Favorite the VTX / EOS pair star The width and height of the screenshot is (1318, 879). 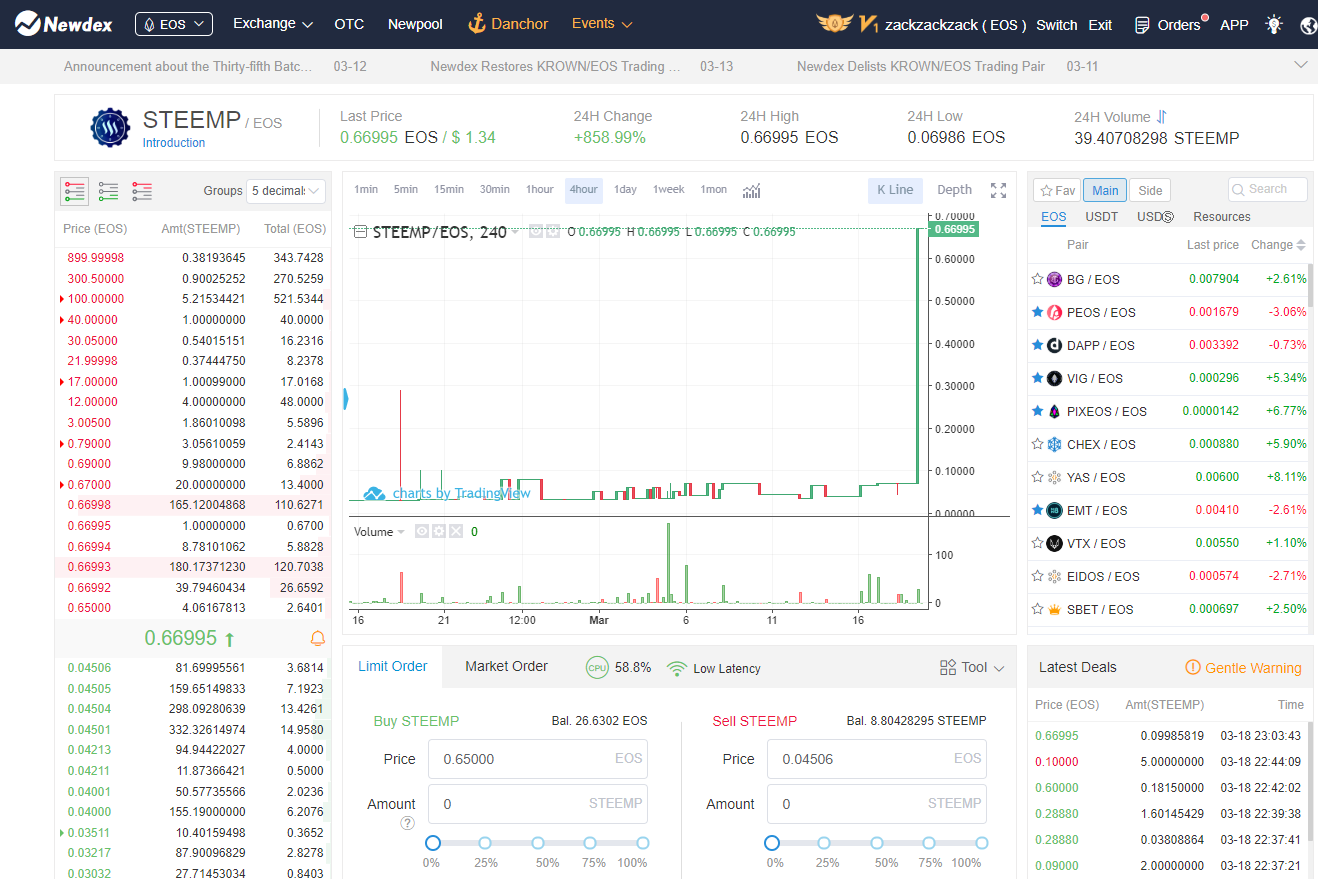[1038, 543]
